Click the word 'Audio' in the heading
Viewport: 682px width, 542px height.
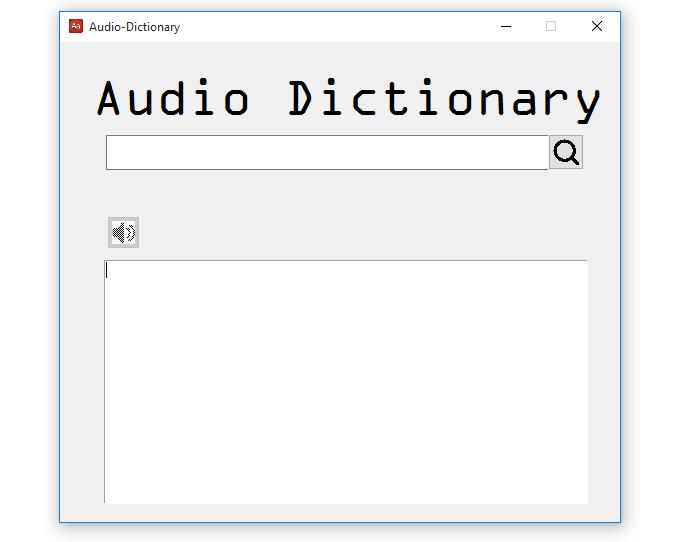(173, 98)
